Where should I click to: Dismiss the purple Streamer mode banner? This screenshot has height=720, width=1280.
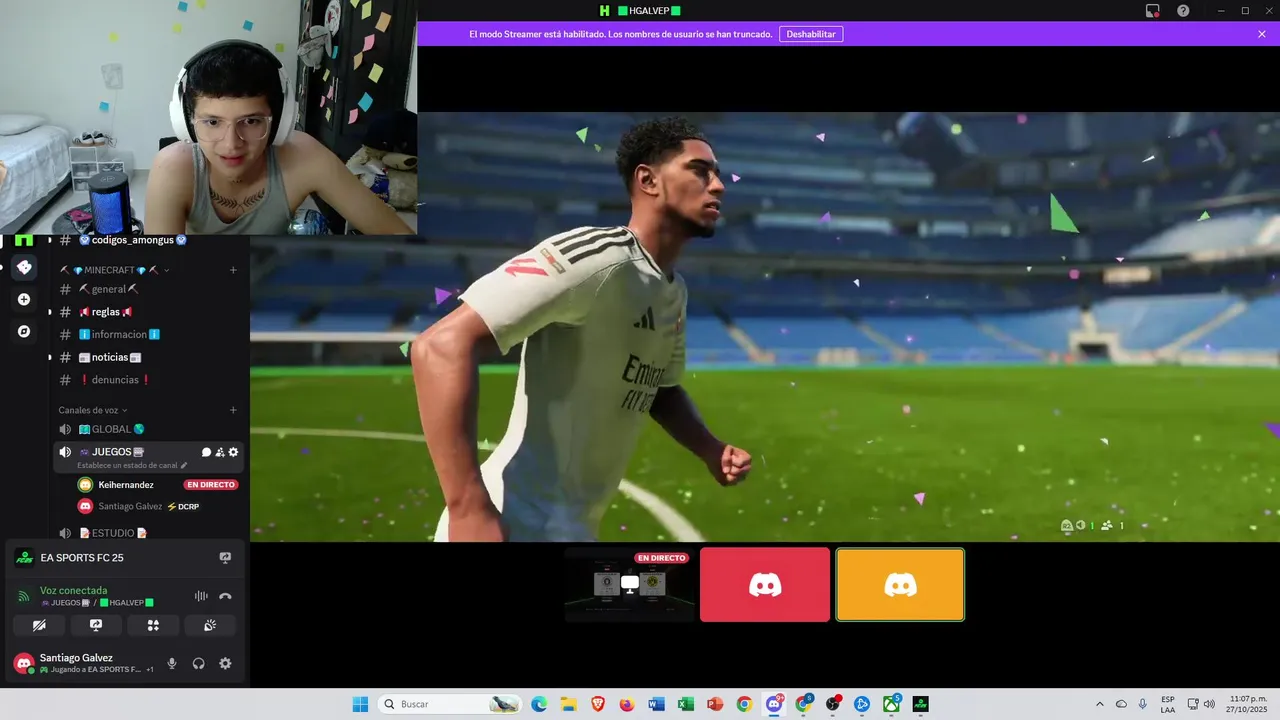tap(1262, 34)
